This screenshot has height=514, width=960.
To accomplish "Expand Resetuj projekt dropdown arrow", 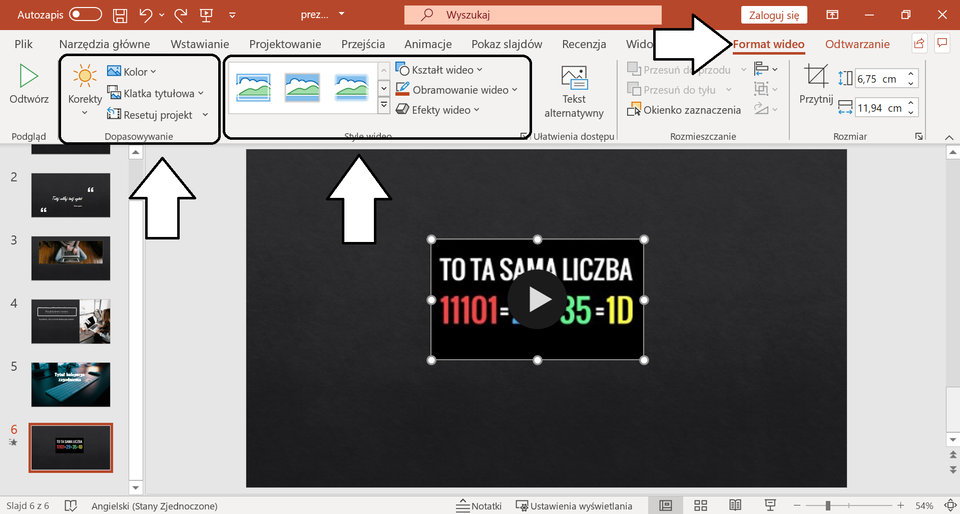I will 205,114.
